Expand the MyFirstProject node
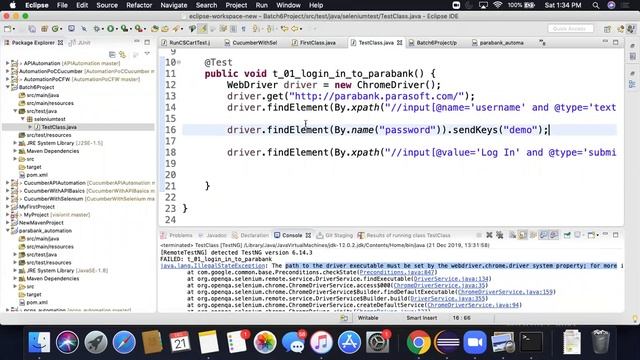 click(x=8, y=207)
